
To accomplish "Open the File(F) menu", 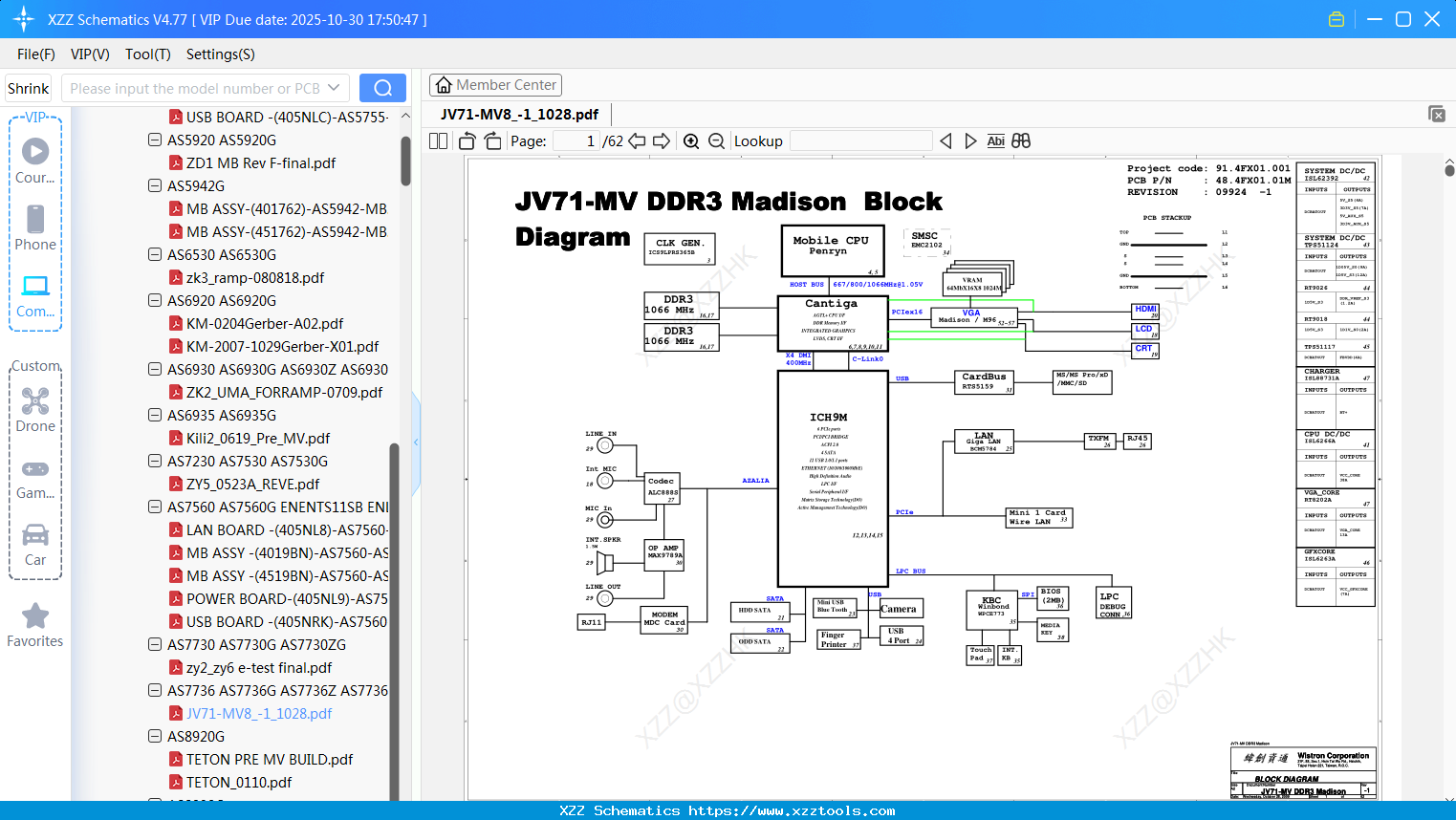I will point(36,54).
